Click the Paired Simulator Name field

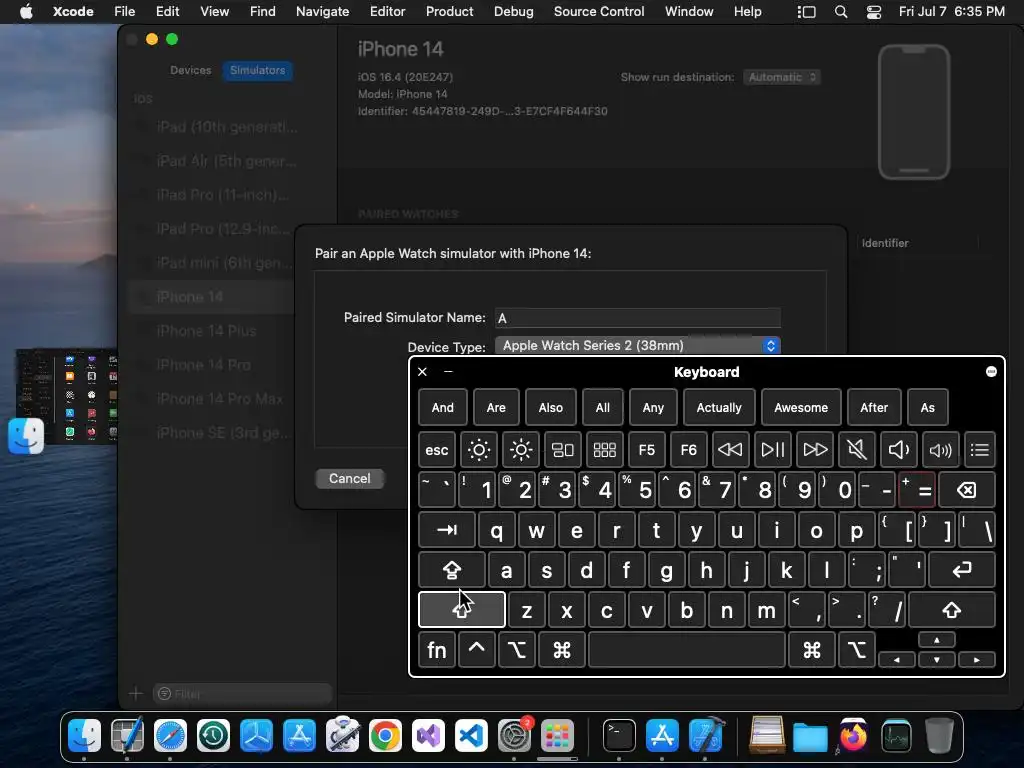(637, 318)
